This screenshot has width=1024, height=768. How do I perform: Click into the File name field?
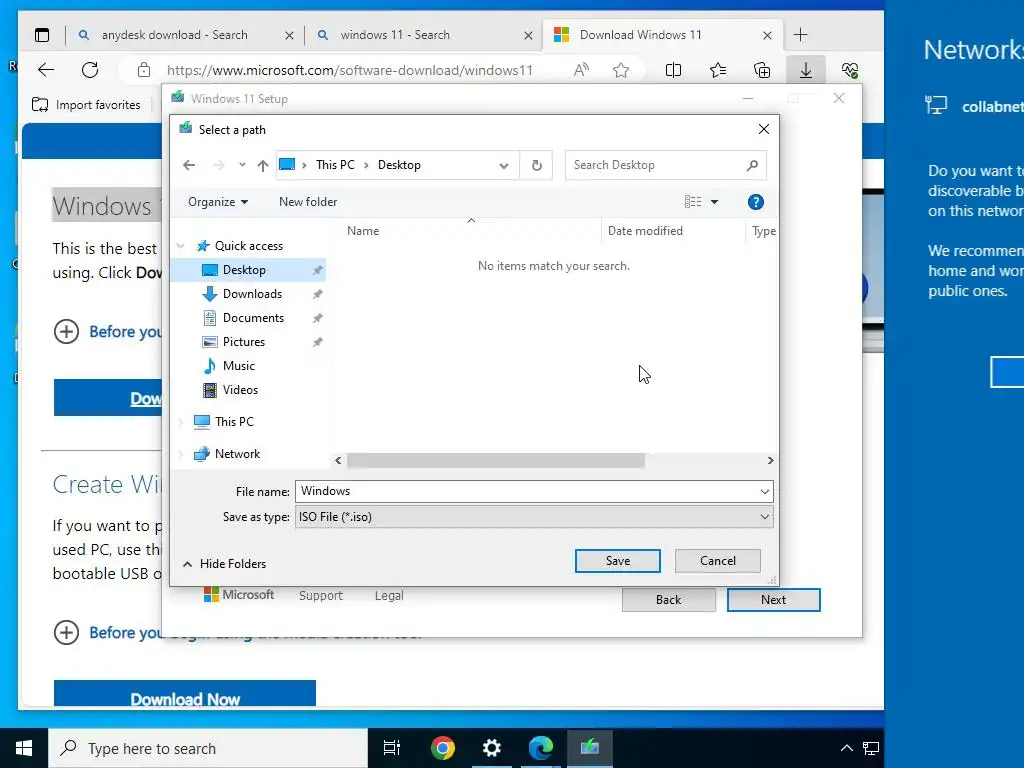point(527,491)
